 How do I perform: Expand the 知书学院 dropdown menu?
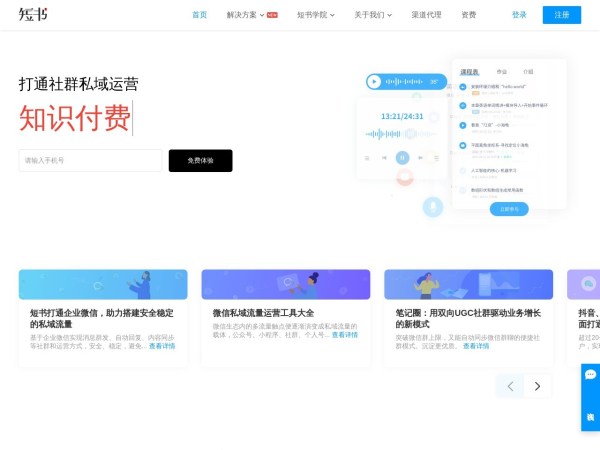[x=315, y=15]
